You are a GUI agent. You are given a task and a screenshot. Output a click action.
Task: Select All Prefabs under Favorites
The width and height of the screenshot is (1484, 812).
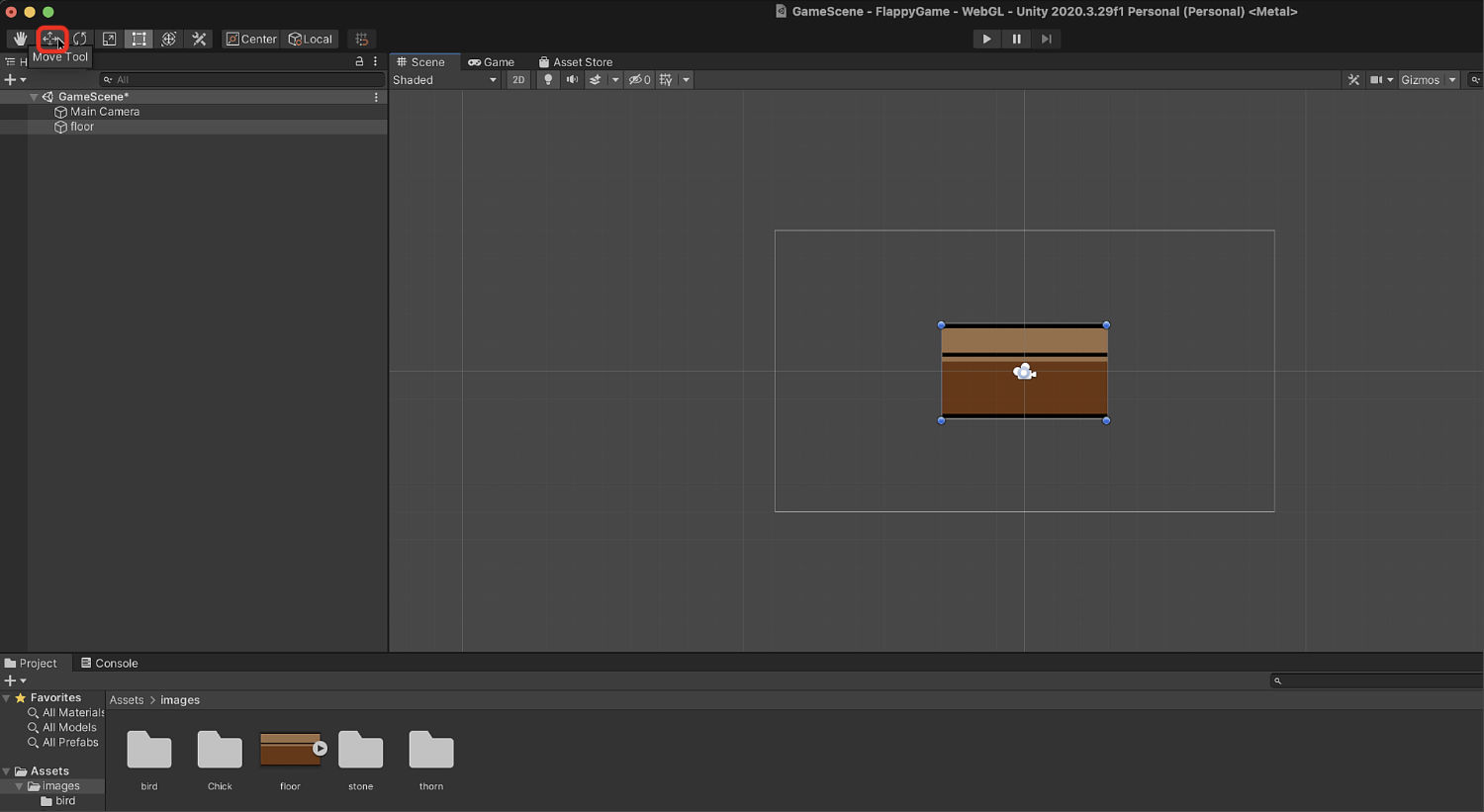(x=62, y=743)
